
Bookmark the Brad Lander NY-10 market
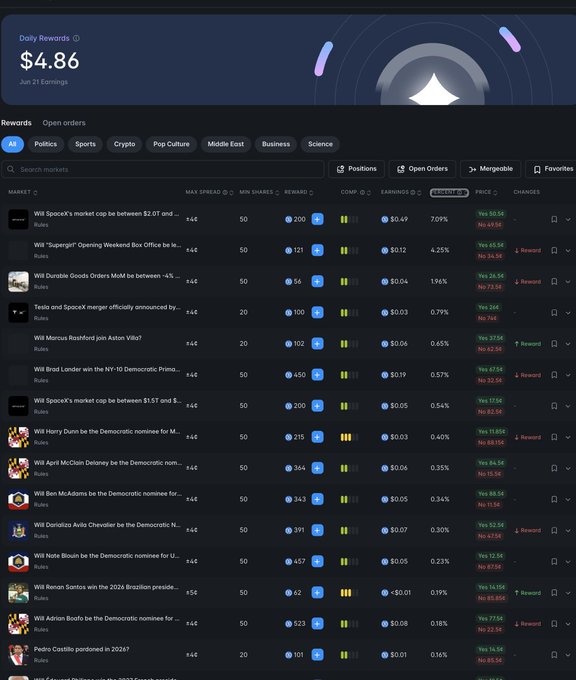click(x=554, y=375)
